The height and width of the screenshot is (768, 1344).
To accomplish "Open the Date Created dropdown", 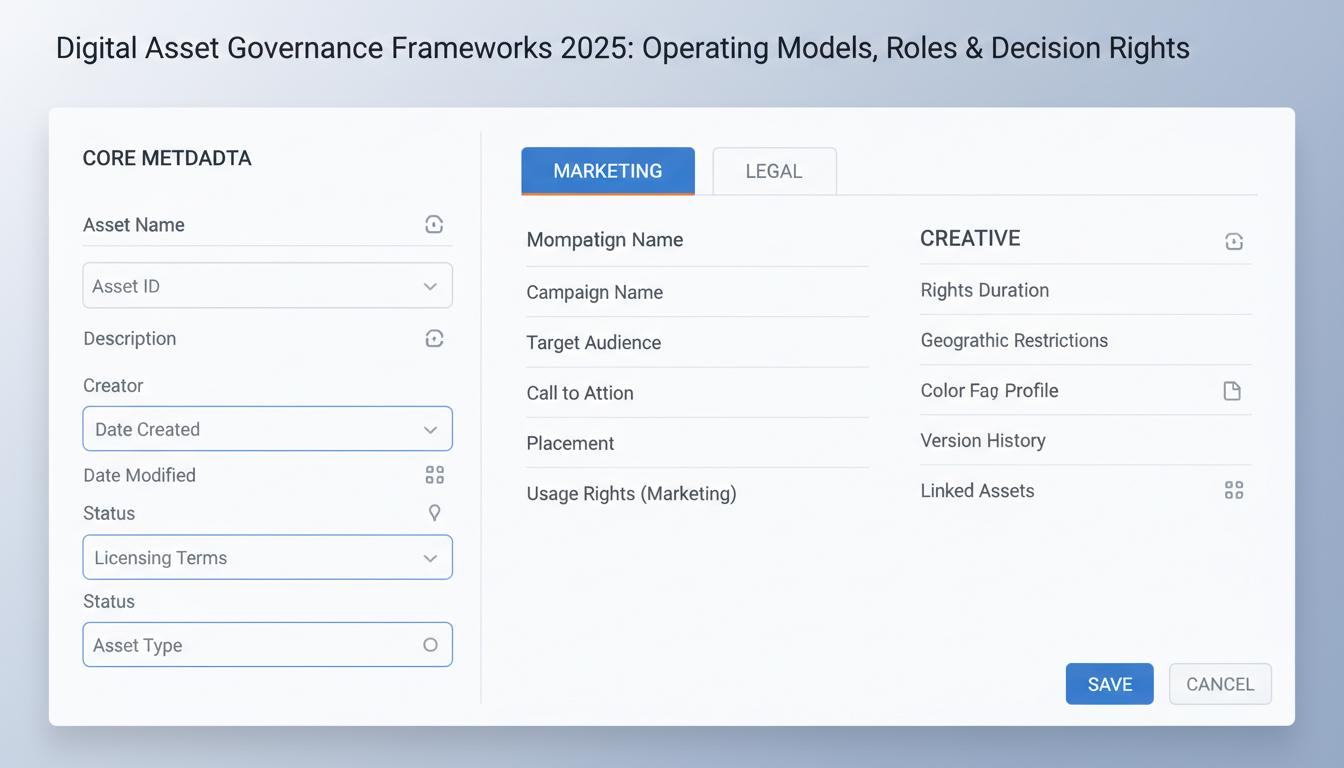I will coord(267,428).
